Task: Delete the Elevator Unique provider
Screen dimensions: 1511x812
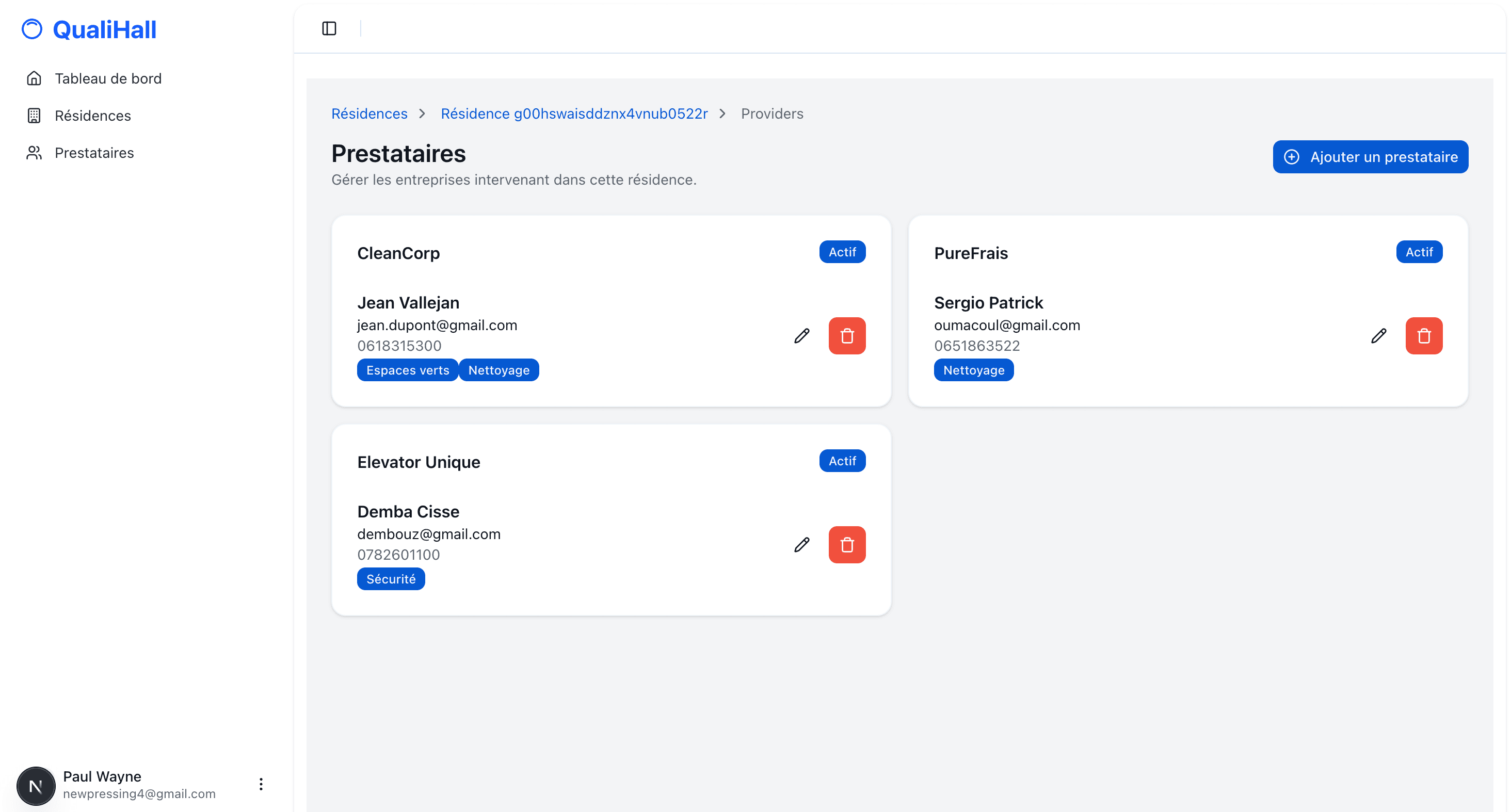Action: tap(846, 545)
